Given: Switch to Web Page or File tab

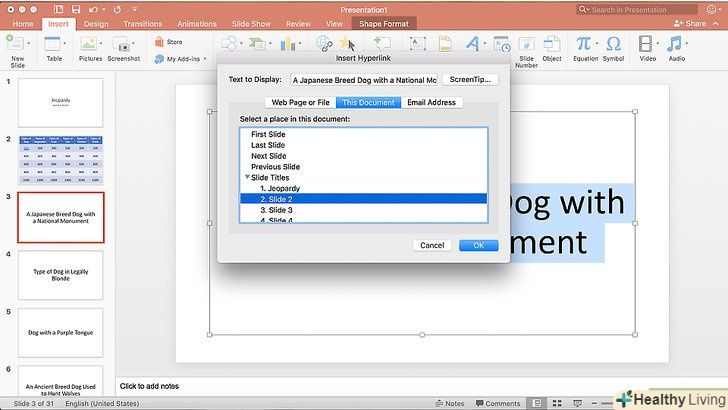Looking at the screenshot, I should click(x=301, y=102).
